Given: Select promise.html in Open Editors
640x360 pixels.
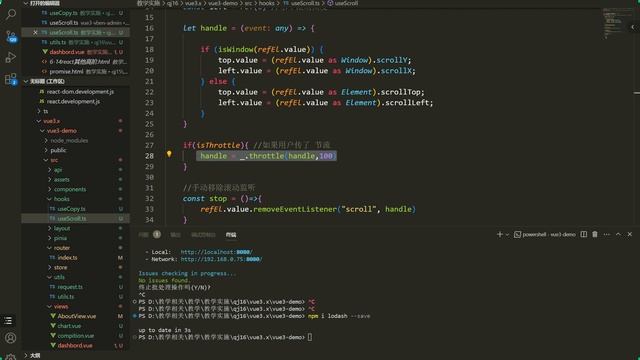Looking at the screenshot, I should (76, 71).
